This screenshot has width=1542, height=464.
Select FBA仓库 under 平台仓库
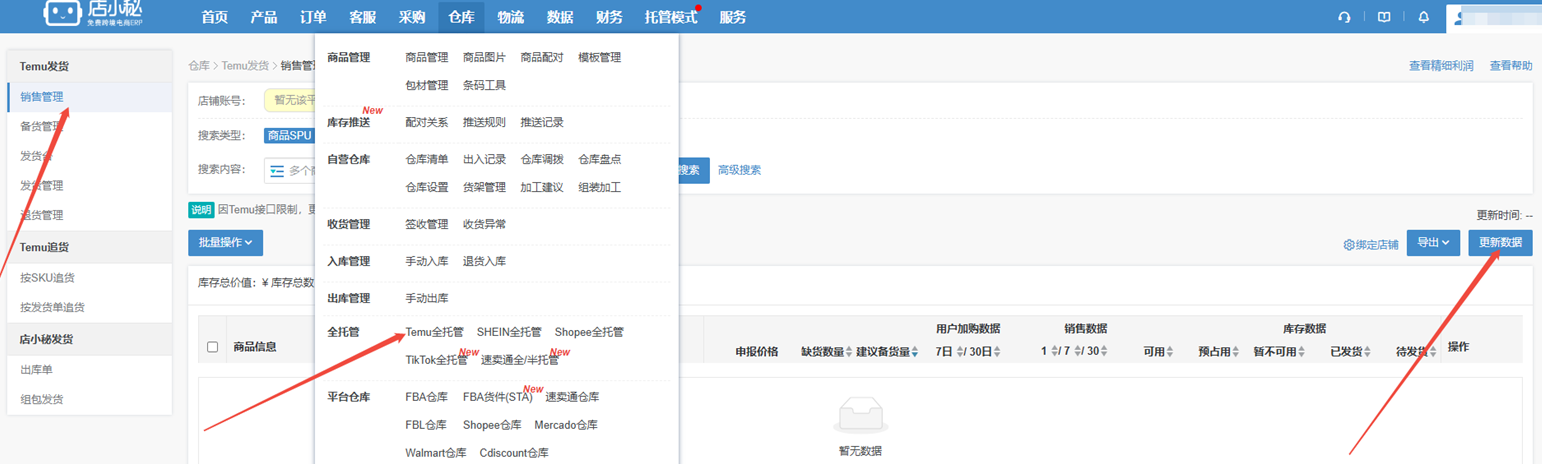(426, 397)
